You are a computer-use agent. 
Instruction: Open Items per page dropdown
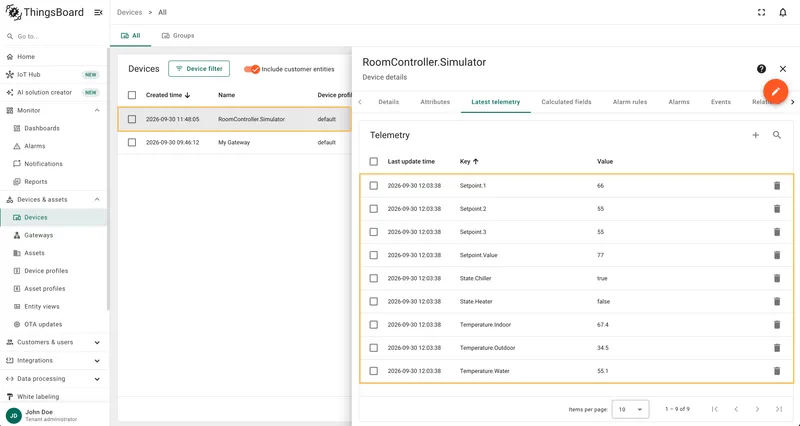[630, 409]
